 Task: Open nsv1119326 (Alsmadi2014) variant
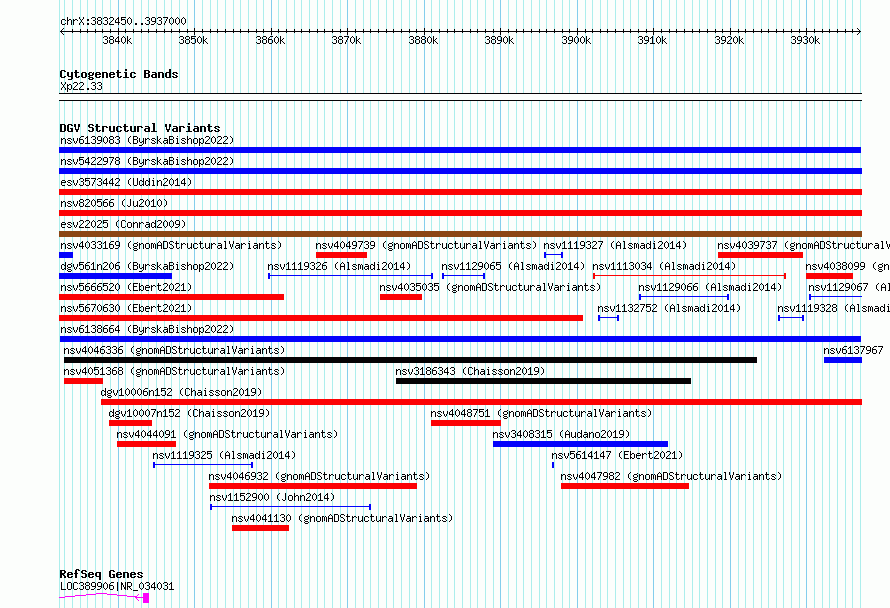click(339, 266)
